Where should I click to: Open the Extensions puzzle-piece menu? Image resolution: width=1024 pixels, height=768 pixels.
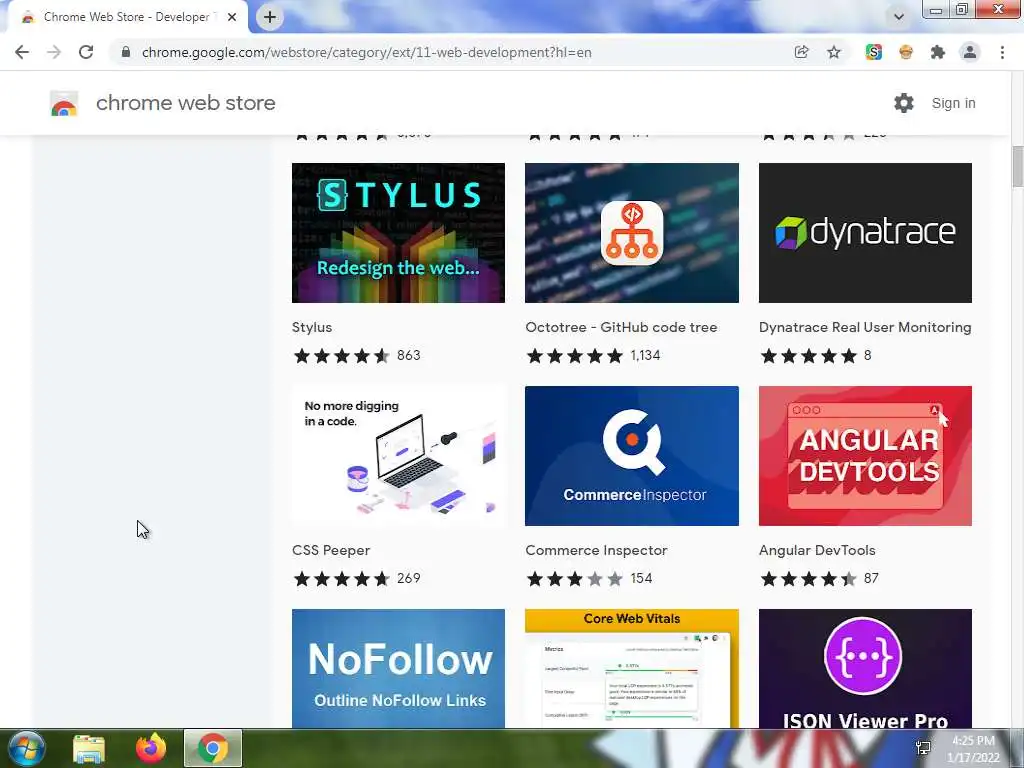938,52
